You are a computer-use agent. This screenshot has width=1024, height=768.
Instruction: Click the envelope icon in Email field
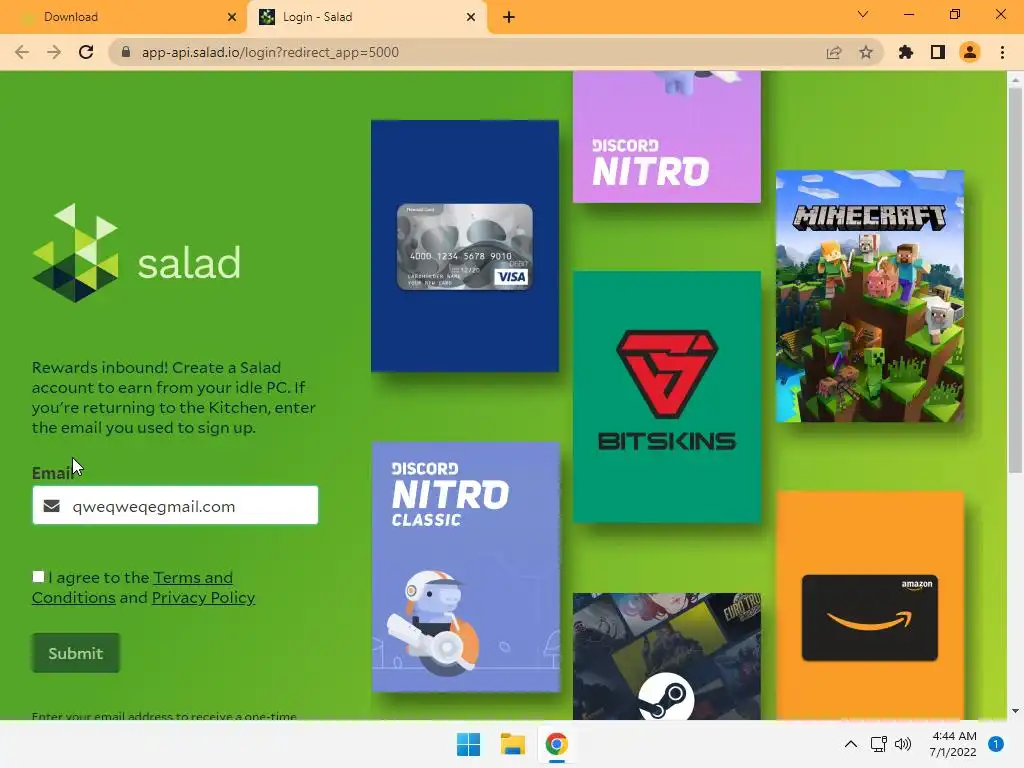pyautogui.click(x=52, y=506)
